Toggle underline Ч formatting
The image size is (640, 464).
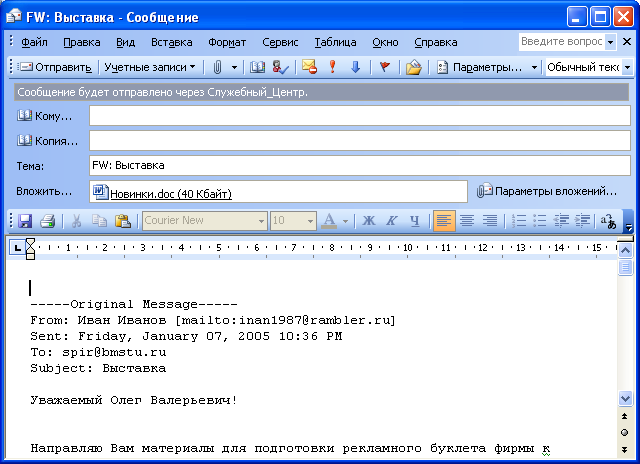[x=414, y=221]
